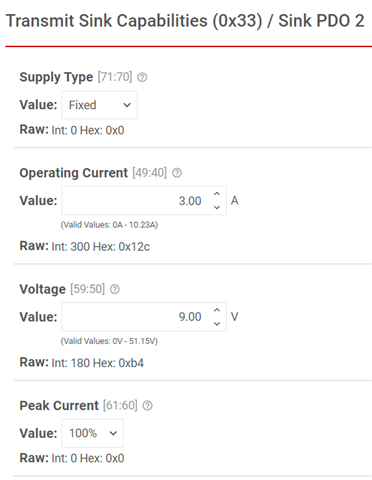The height and width of the screenshot is (480, 372).
Task: Open the Supply Type help icon
Action: (142, 77)
